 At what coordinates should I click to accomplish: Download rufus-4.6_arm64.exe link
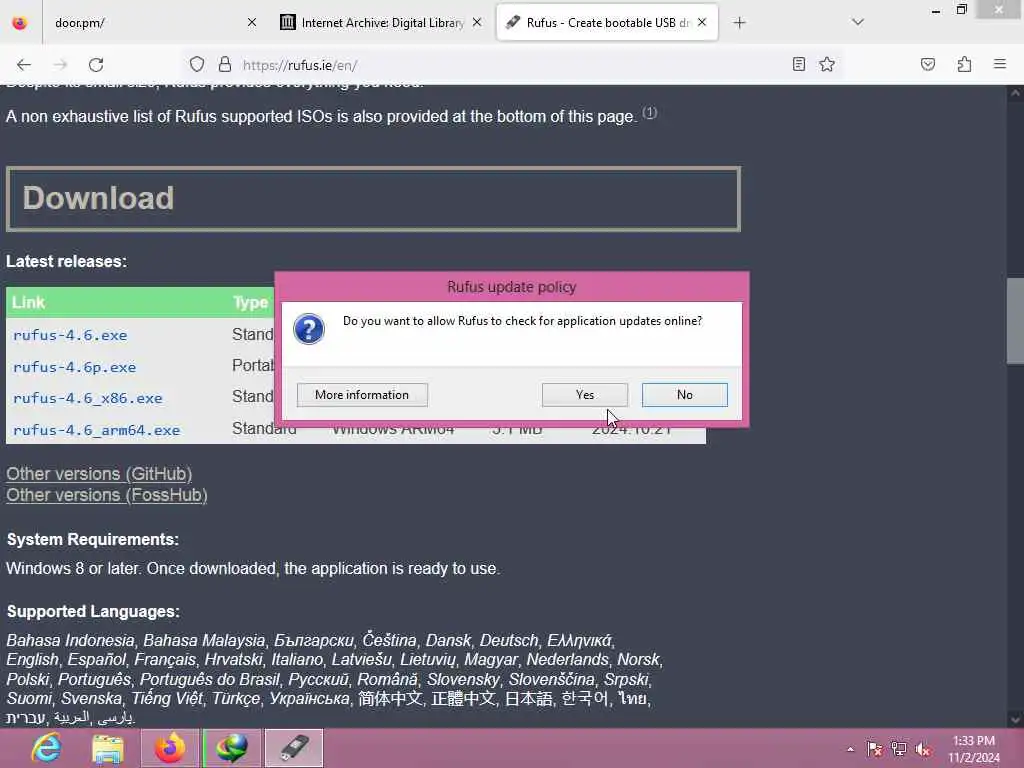pos(96,430)
